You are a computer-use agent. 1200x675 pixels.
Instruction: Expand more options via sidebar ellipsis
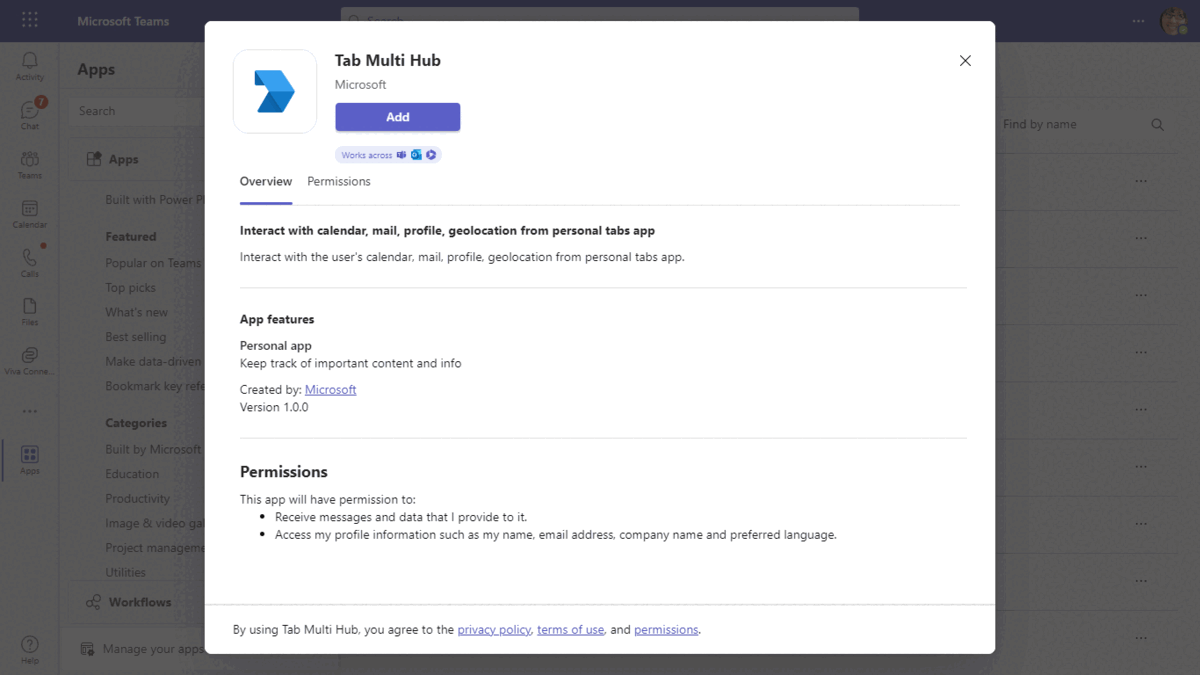pos(29,410)
